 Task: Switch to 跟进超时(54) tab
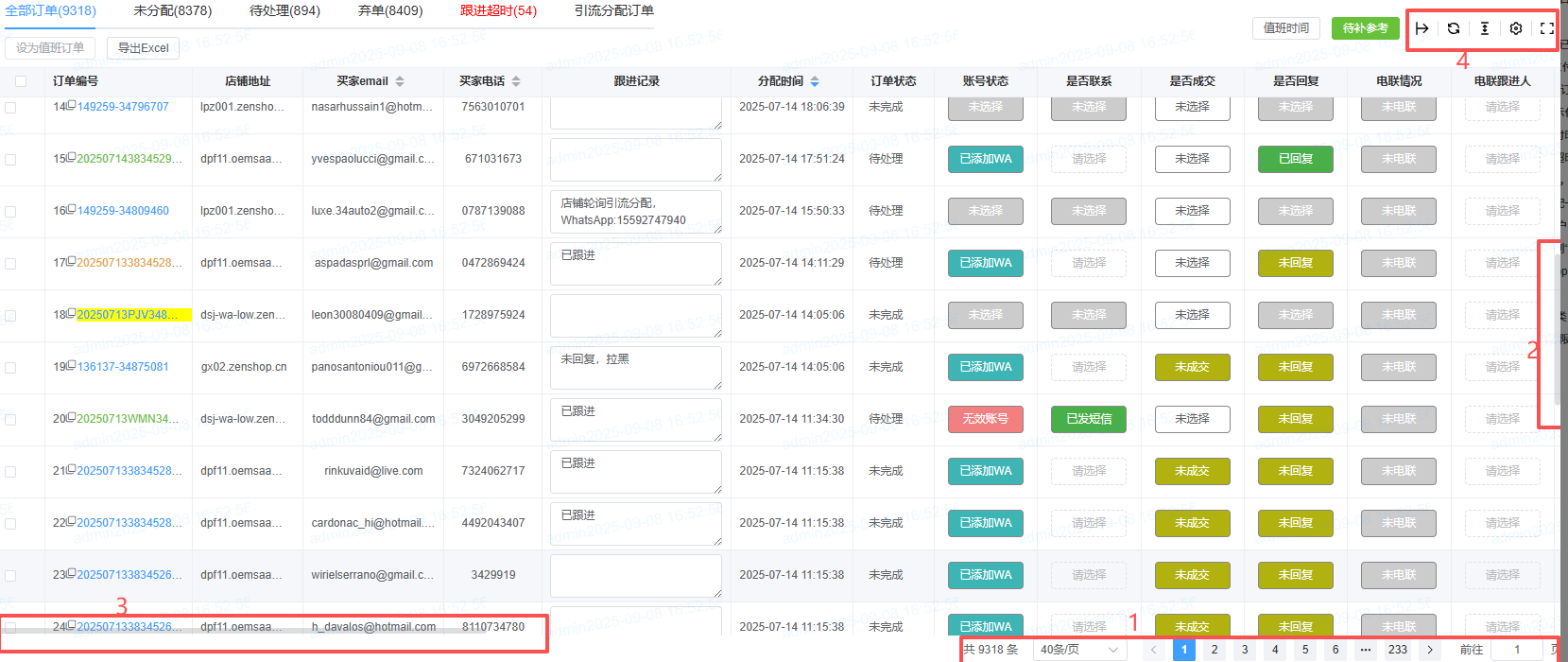coord(498,11)
